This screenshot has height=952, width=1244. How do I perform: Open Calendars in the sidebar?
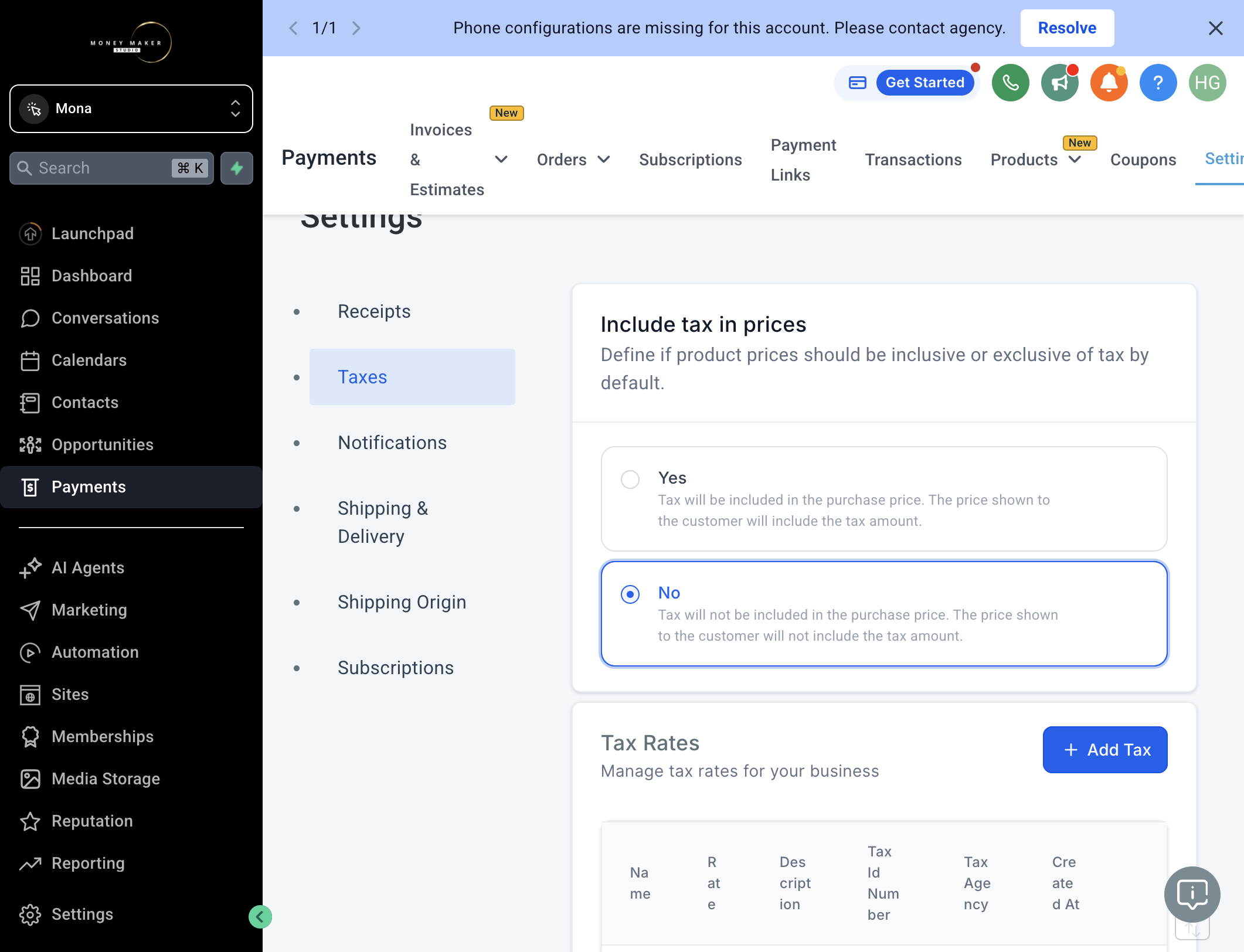click(x=131, y=360)
